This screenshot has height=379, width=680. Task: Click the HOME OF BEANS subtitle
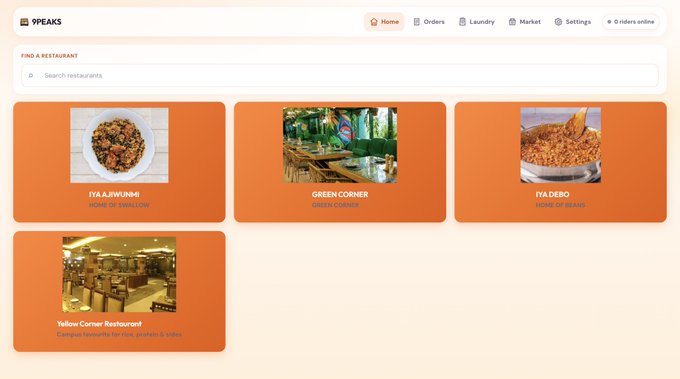click(560, 205)
